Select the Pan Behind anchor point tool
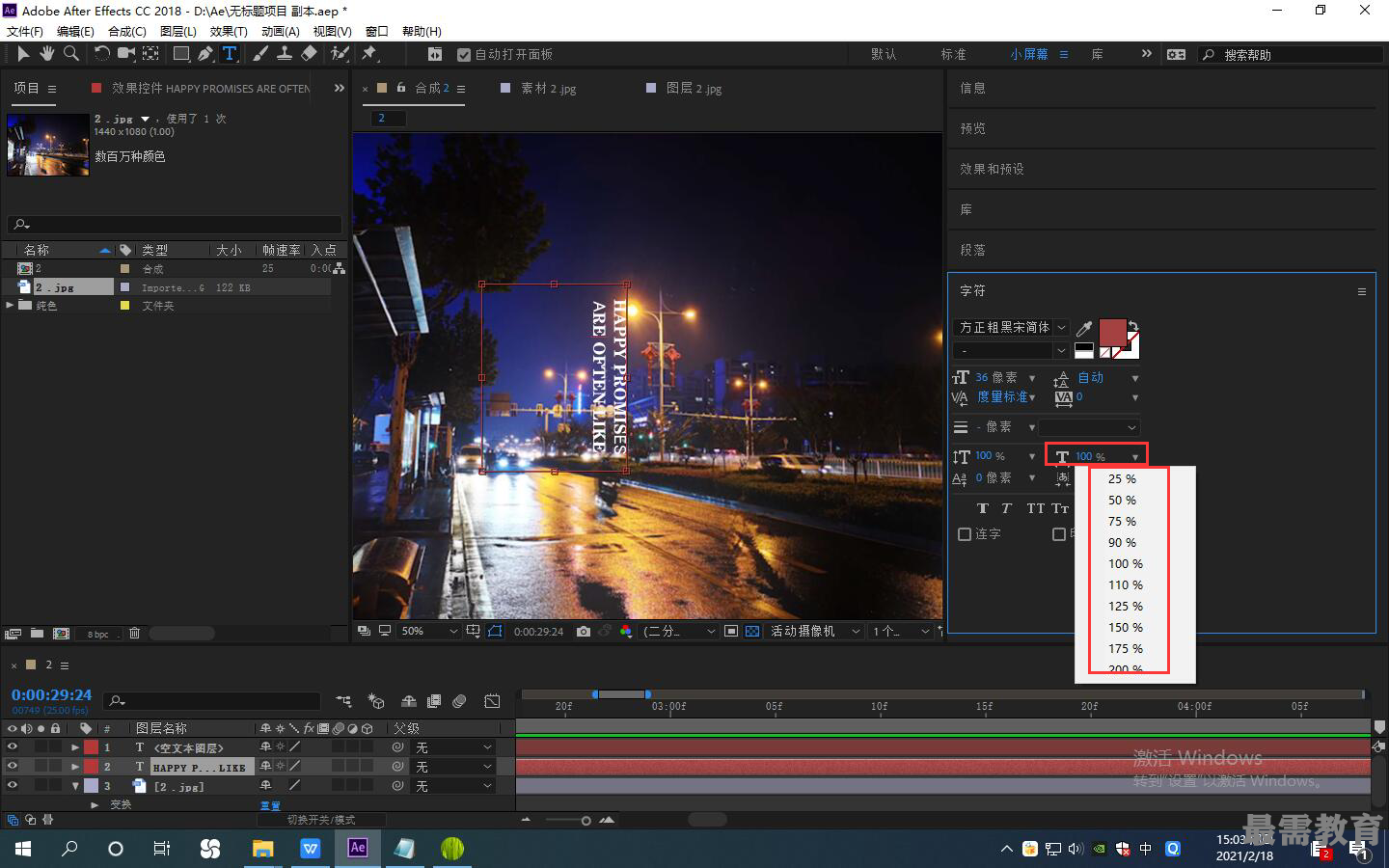The height and width of the screenshot is (868, 1389). [x=151, y=54]
